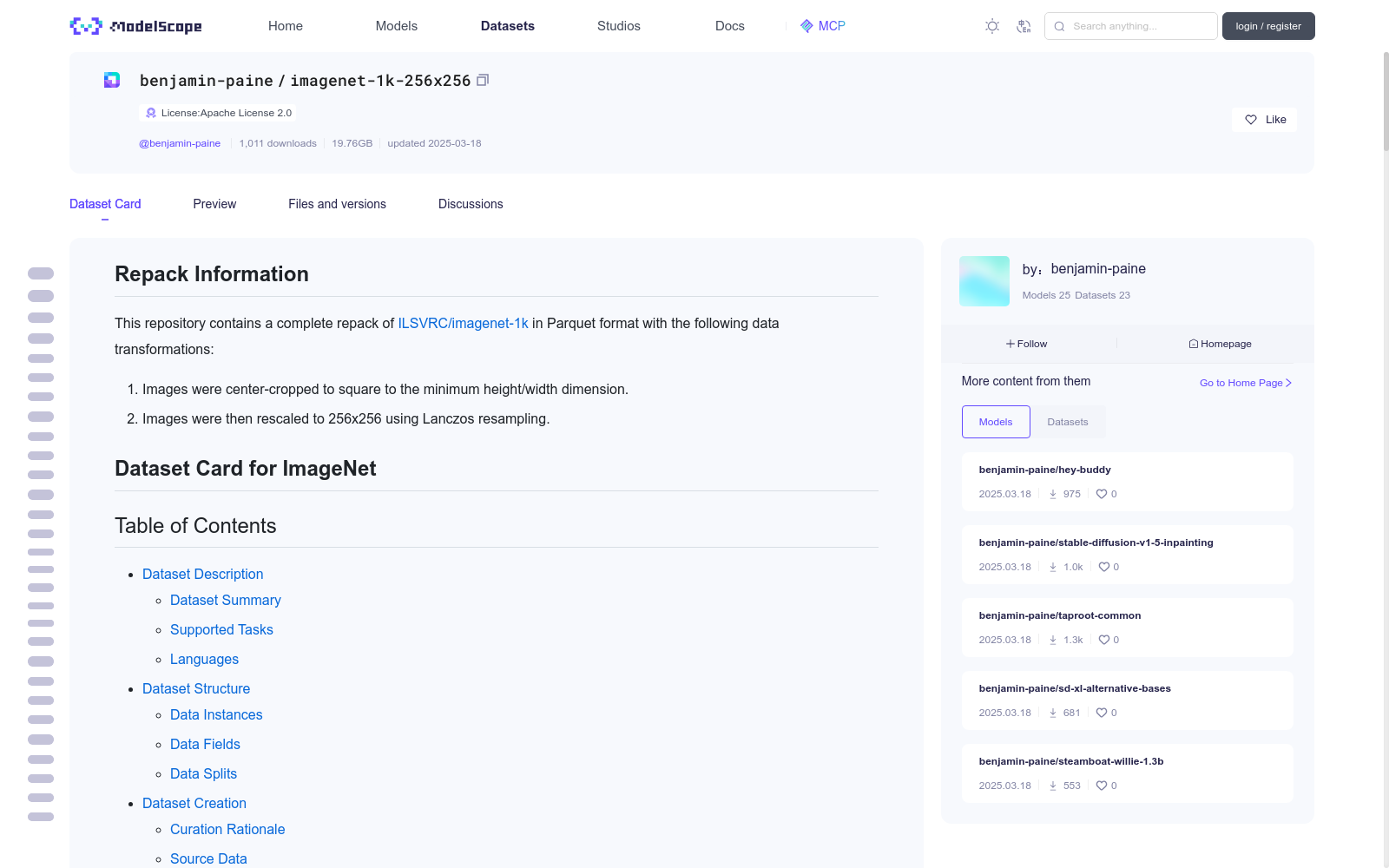The height and width of the screenshot is (868, 1389).
Task: Focus the Search anything input field
Action: pos(1130,26)
